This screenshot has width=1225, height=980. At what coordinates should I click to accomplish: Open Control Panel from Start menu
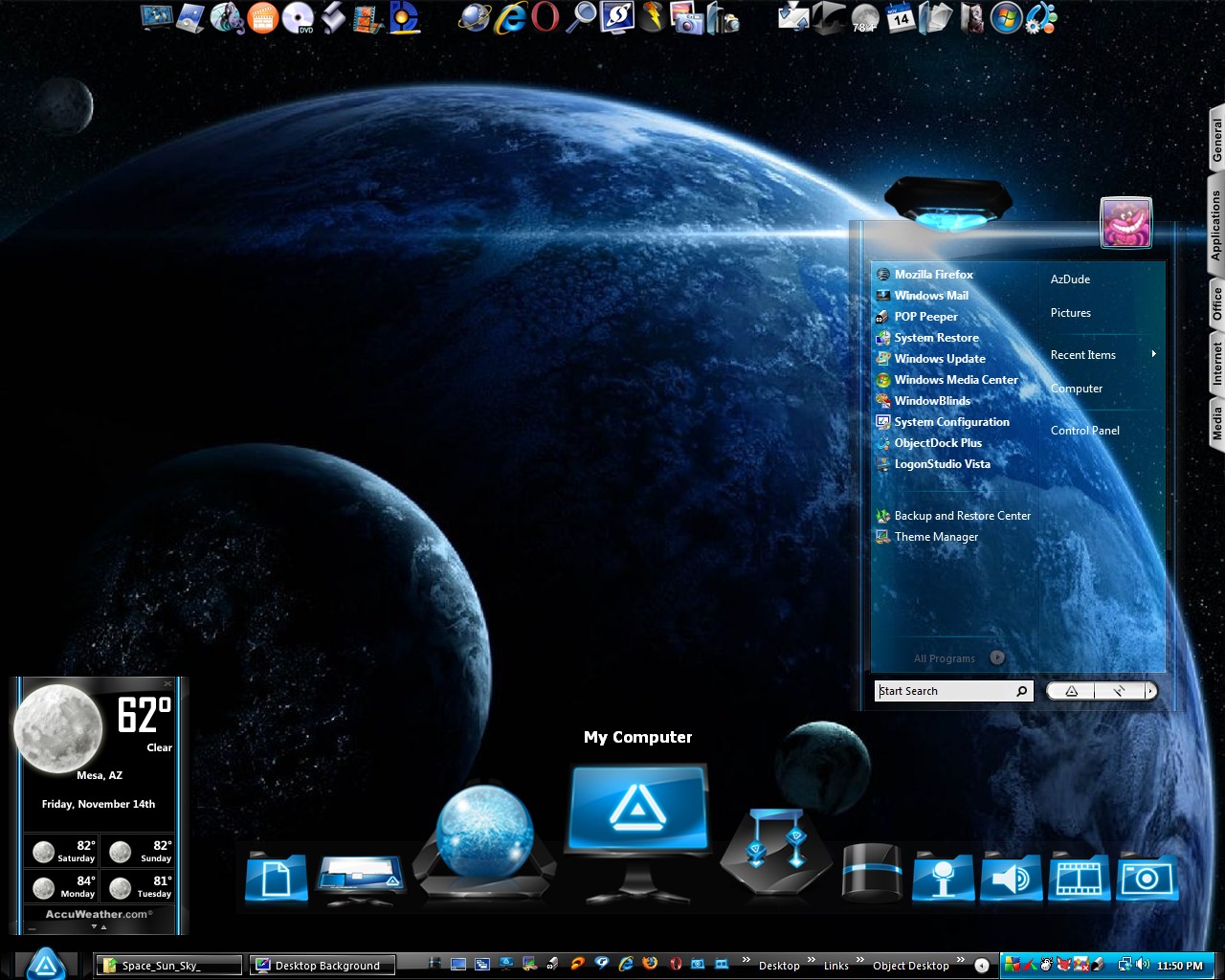click(x=1084, y=431)
